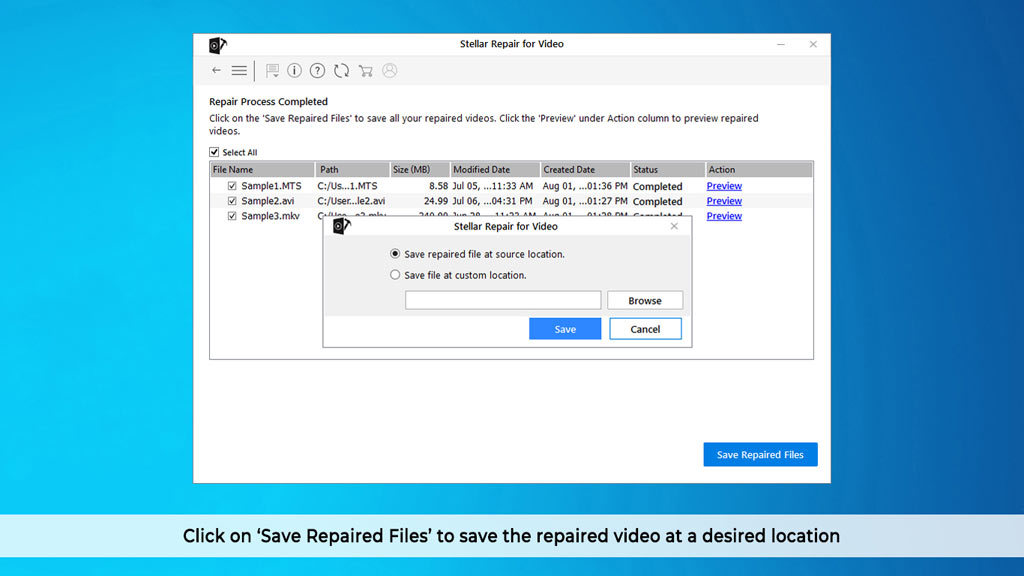The image size is (1024, 576).
Task: Click the Save button in the dialog
Action: click(565, 329)
